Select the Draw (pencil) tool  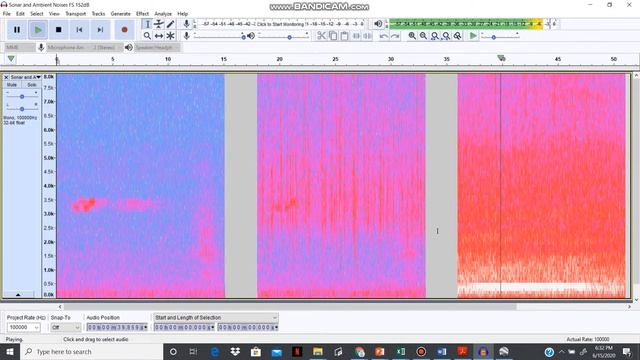click(171, 24)
